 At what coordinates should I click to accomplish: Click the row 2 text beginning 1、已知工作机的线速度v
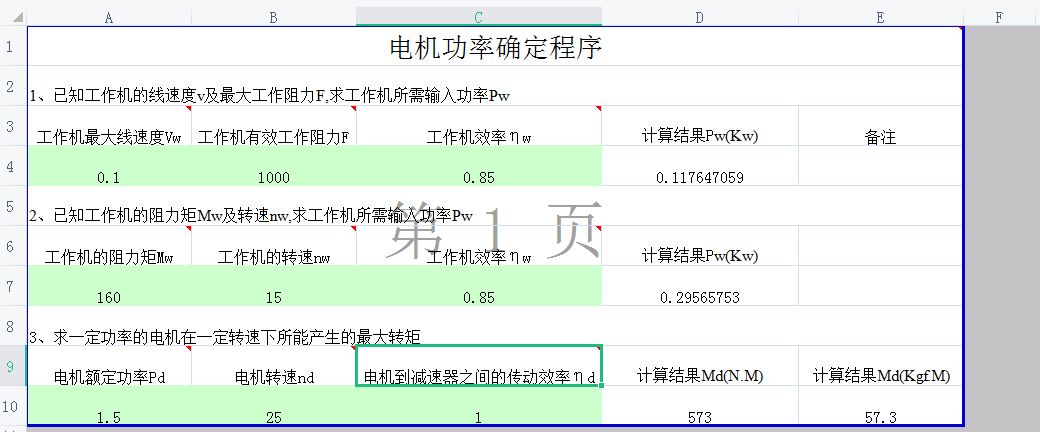click(269, 96)
